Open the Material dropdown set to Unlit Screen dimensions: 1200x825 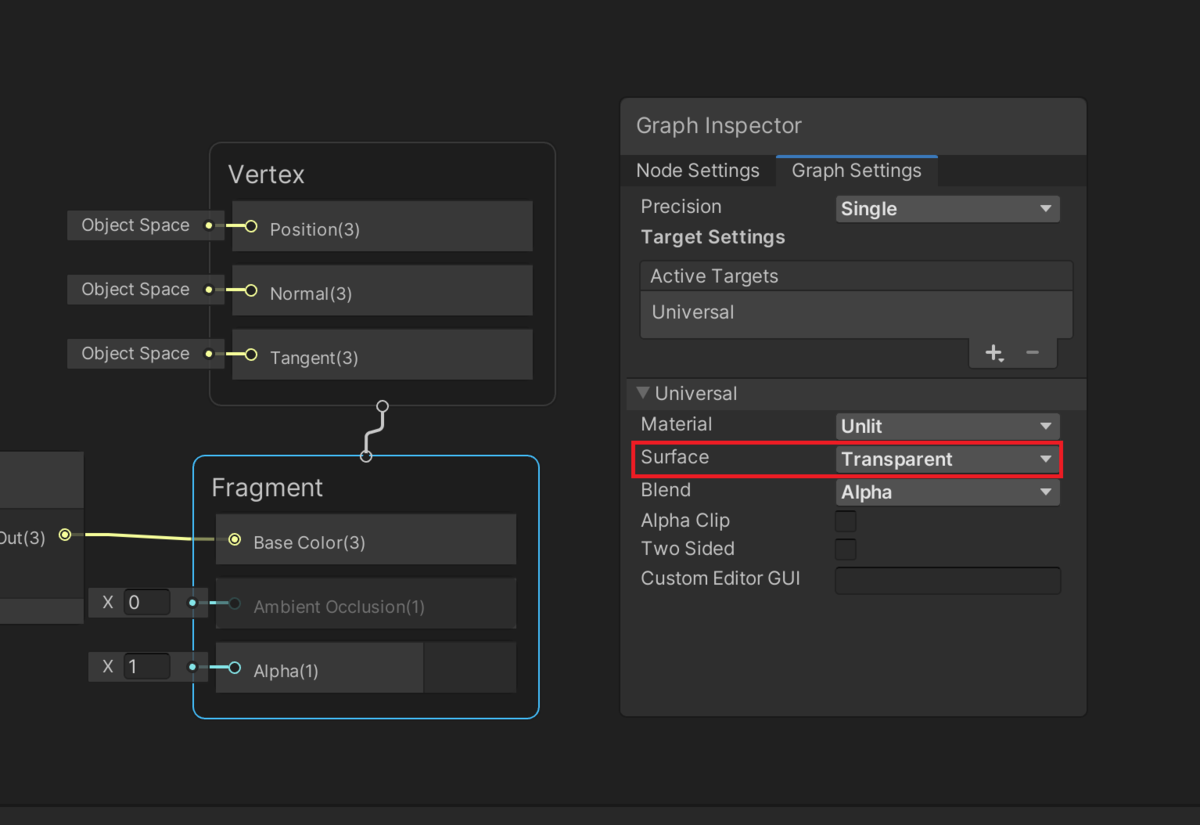coord(947,426)
